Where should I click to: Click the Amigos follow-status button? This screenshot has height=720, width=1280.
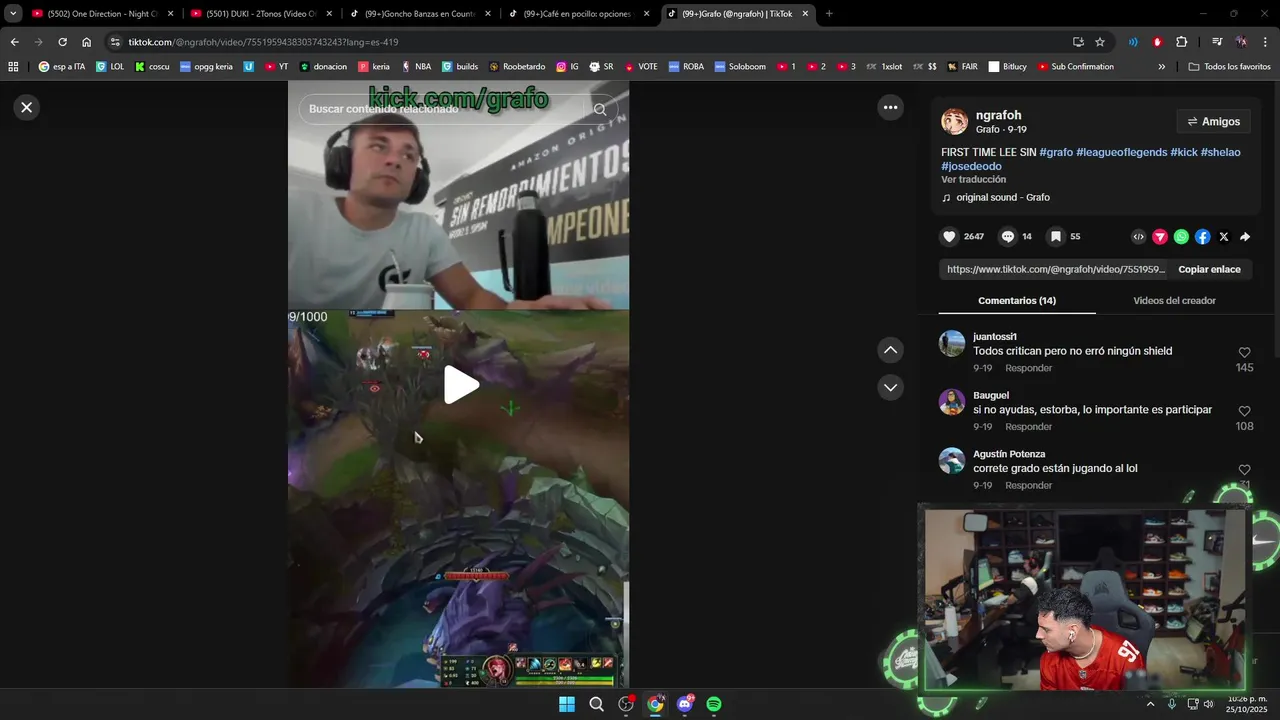point(1213,121)
